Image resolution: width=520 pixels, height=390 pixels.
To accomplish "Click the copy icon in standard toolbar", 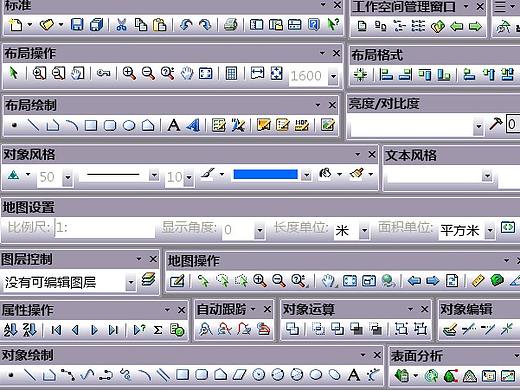I will pyautogui.click(x=141, y=25).
